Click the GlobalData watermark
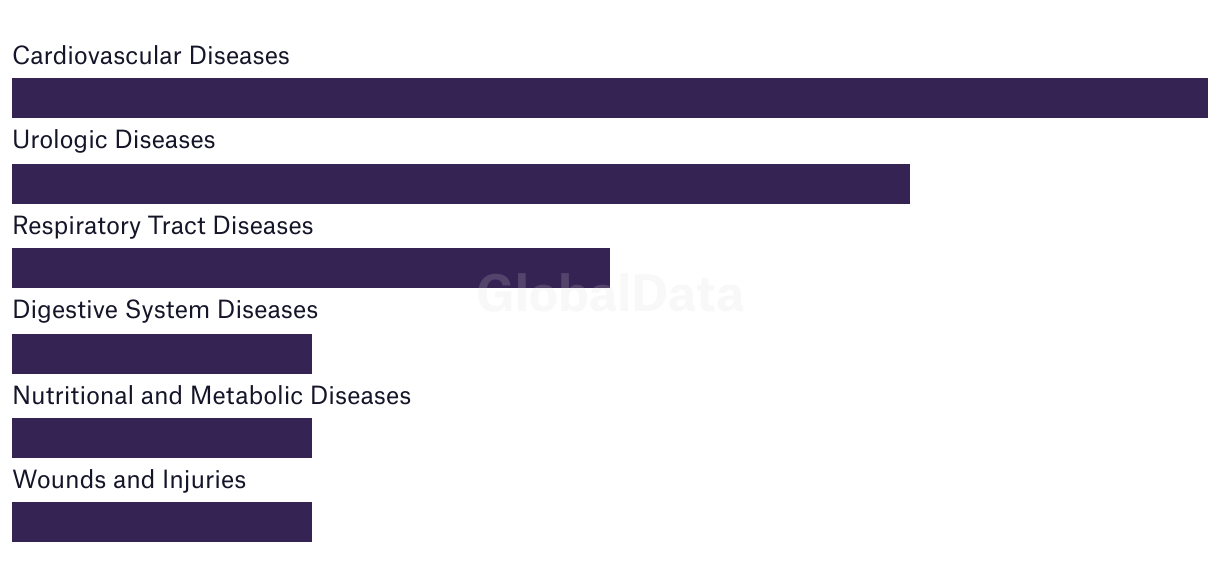This screenshot has width=1220, height=586. (610, 294)
